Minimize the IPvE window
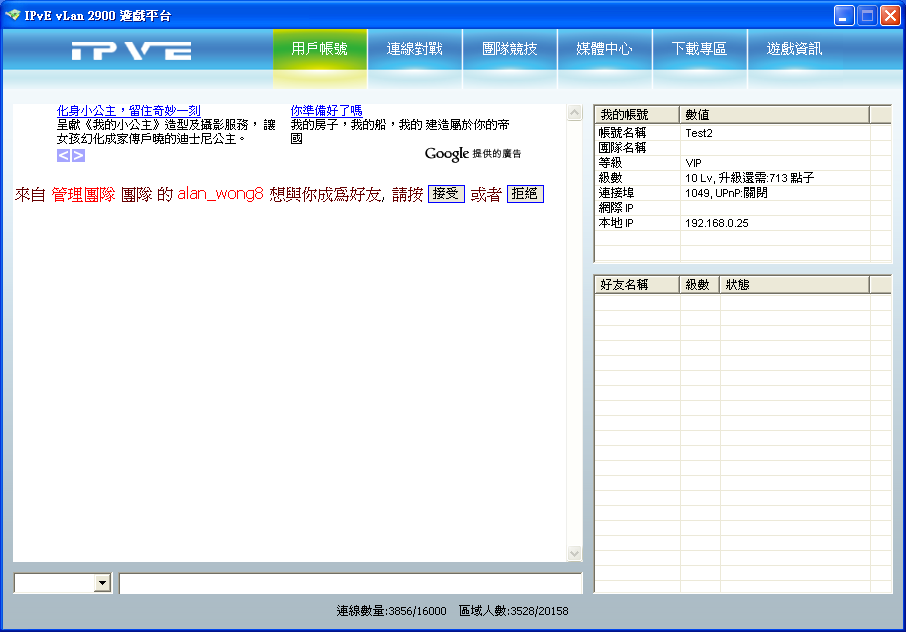Viewport: 906px width, 632px height. click(x=844, y=16)
